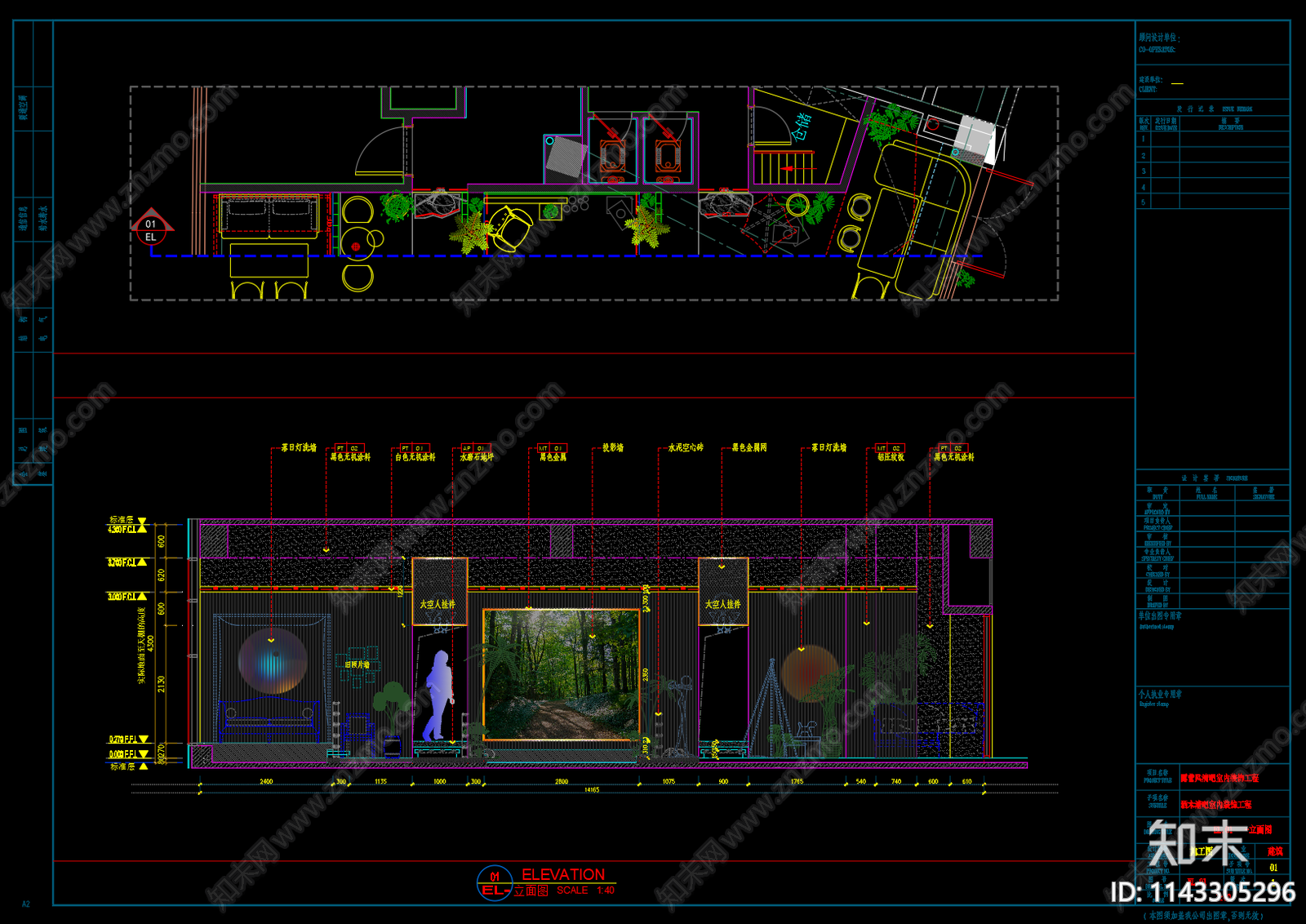Select the 740 dimension value

click(896, 781)
